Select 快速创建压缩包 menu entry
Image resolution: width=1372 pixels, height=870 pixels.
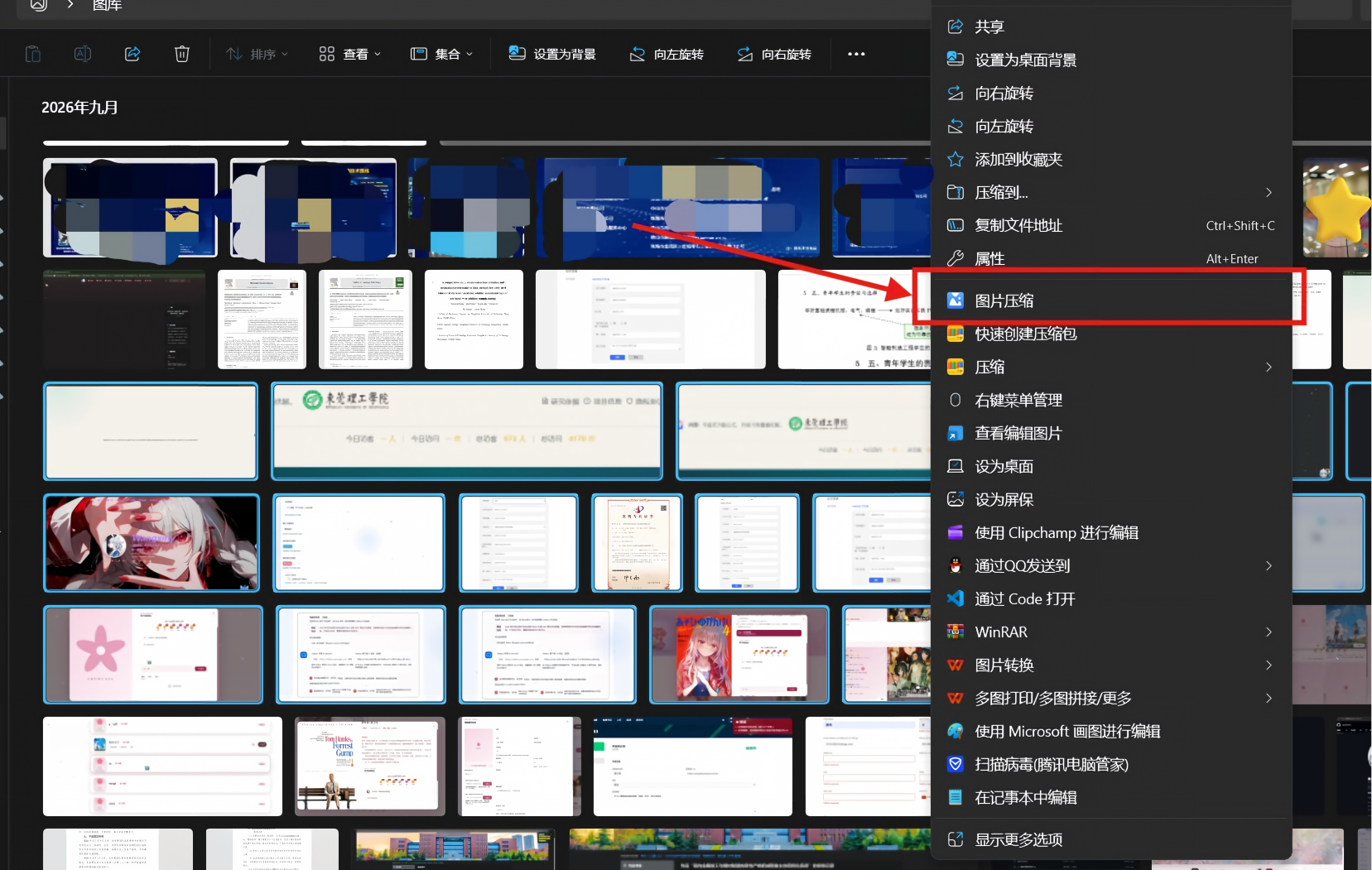coord(1111,334)
